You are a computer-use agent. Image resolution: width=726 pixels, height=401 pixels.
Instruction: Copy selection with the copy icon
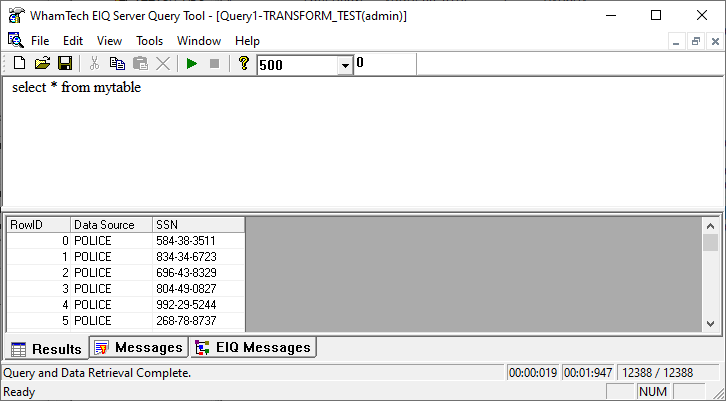tap(117, 63)
